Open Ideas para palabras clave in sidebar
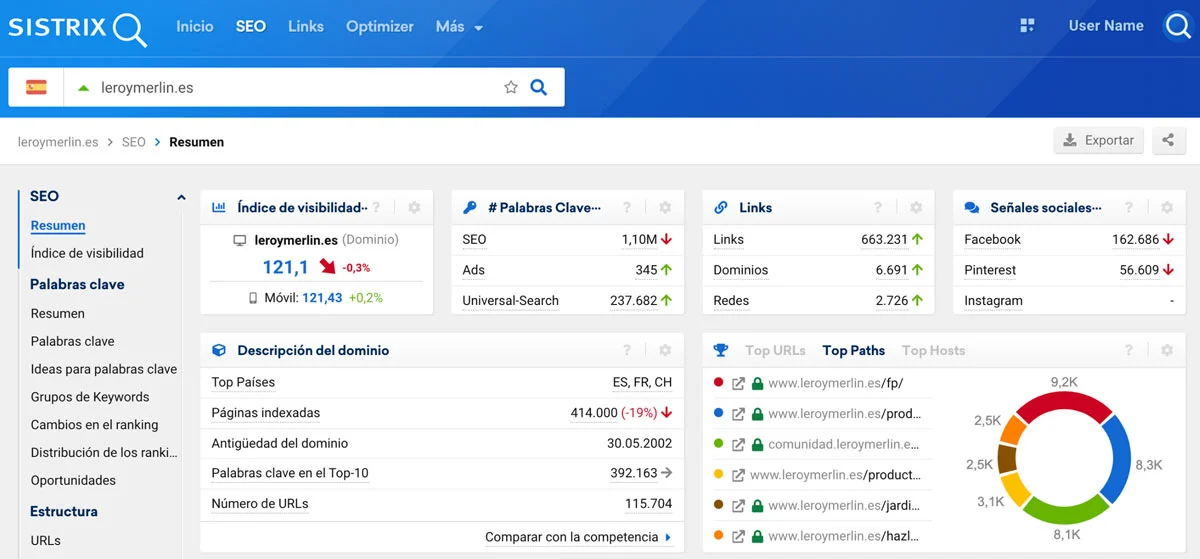This screenshot has width=1200, height=559. 104,369
